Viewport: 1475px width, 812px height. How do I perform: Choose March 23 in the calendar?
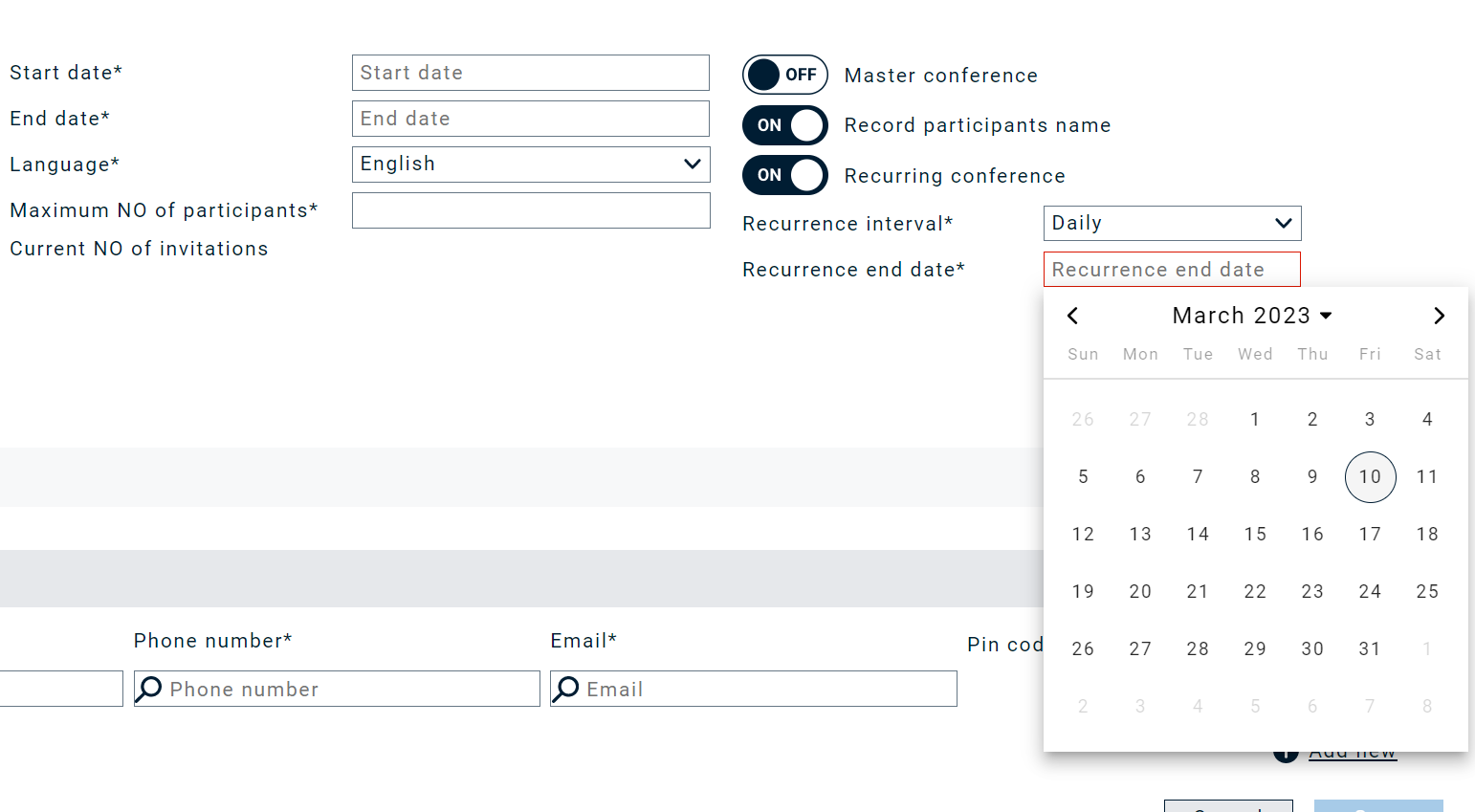(x=1312, y=592)
